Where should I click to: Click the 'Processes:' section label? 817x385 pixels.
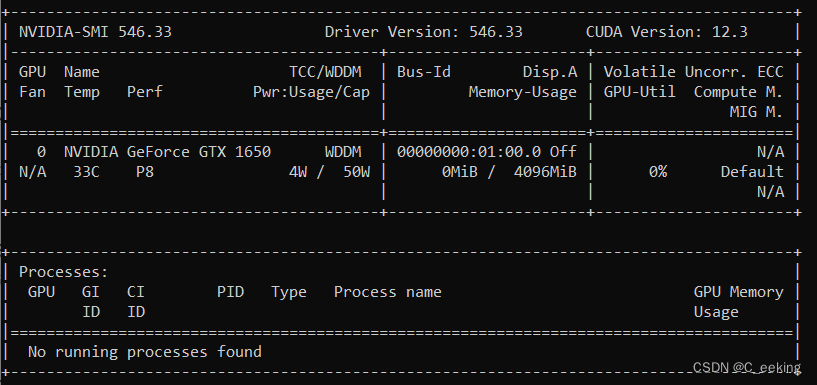[x=64, y=272]
